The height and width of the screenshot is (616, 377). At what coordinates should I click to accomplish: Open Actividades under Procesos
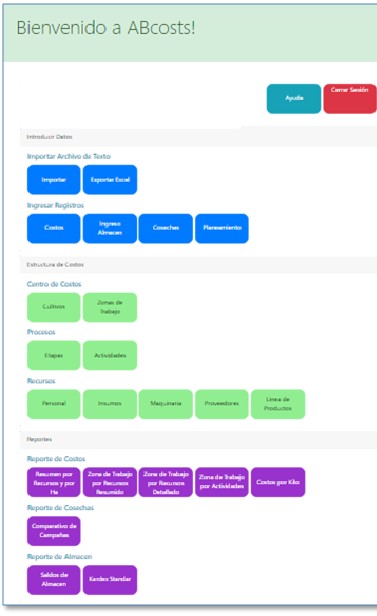[x=110, y=355]
